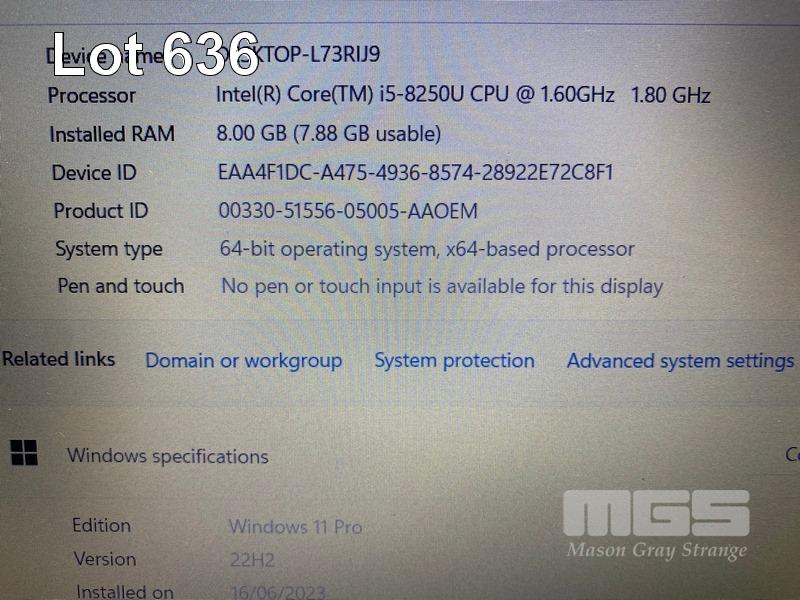This screenshot has width=800, height=600.
Task: Click the Windows logo beside Windows specifications
Action: point(24,453)
